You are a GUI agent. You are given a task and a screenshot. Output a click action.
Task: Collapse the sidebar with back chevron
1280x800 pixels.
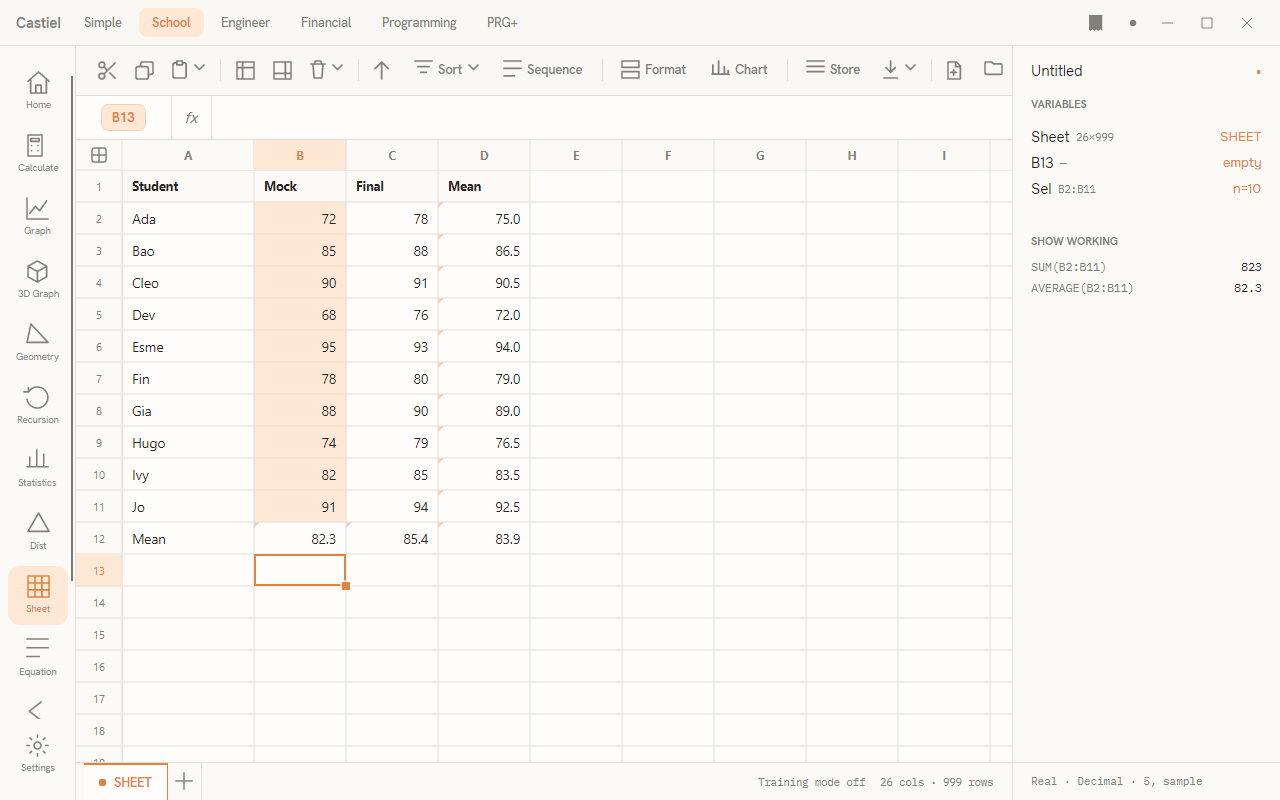(36, 710)
